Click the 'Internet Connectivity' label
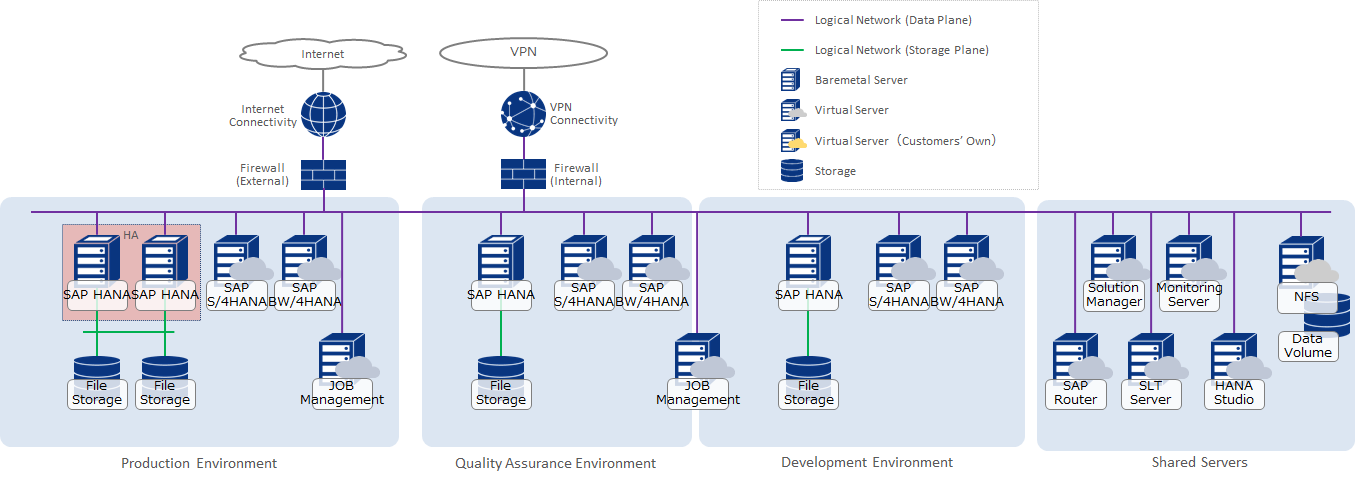Image resolution: width=1355 pixels, height=482 pixels. pyautogui.click(x=263, y=116)
